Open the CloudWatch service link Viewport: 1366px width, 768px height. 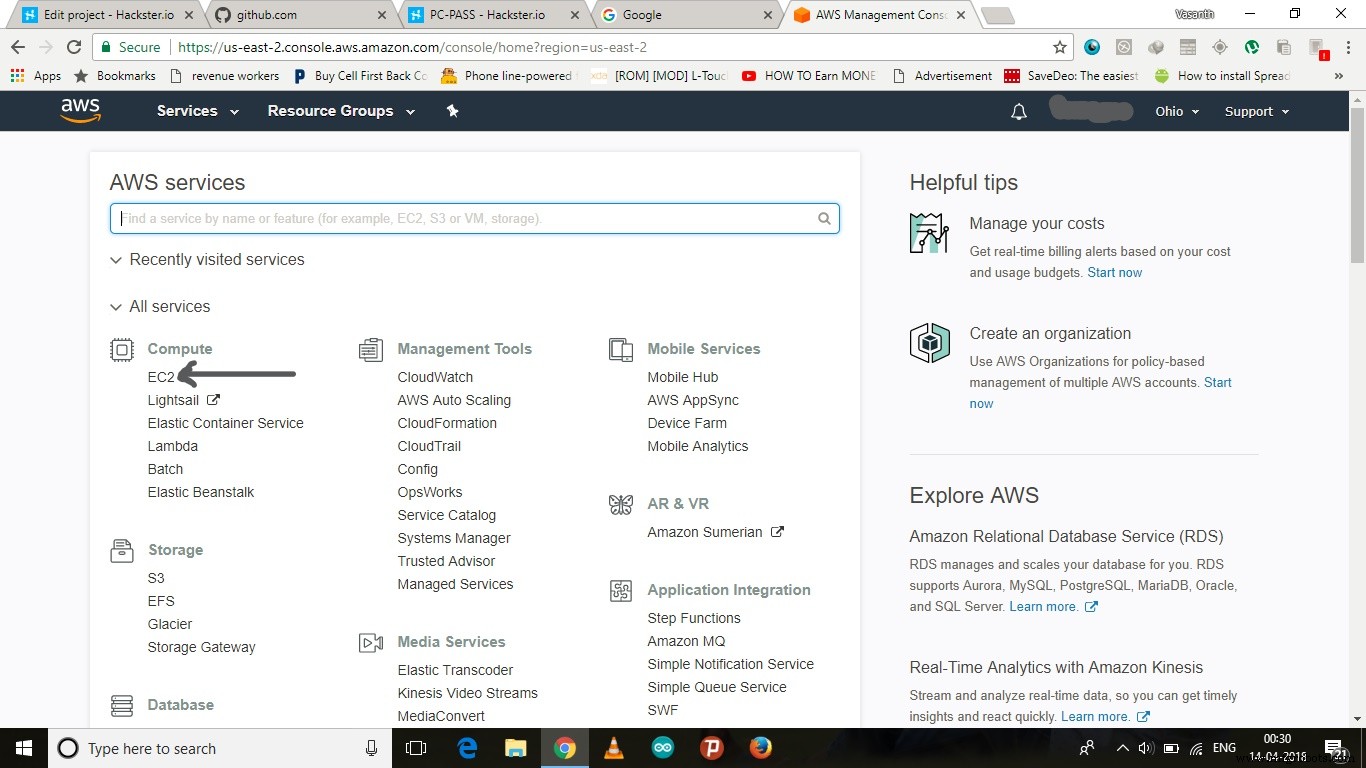point(435,377)
